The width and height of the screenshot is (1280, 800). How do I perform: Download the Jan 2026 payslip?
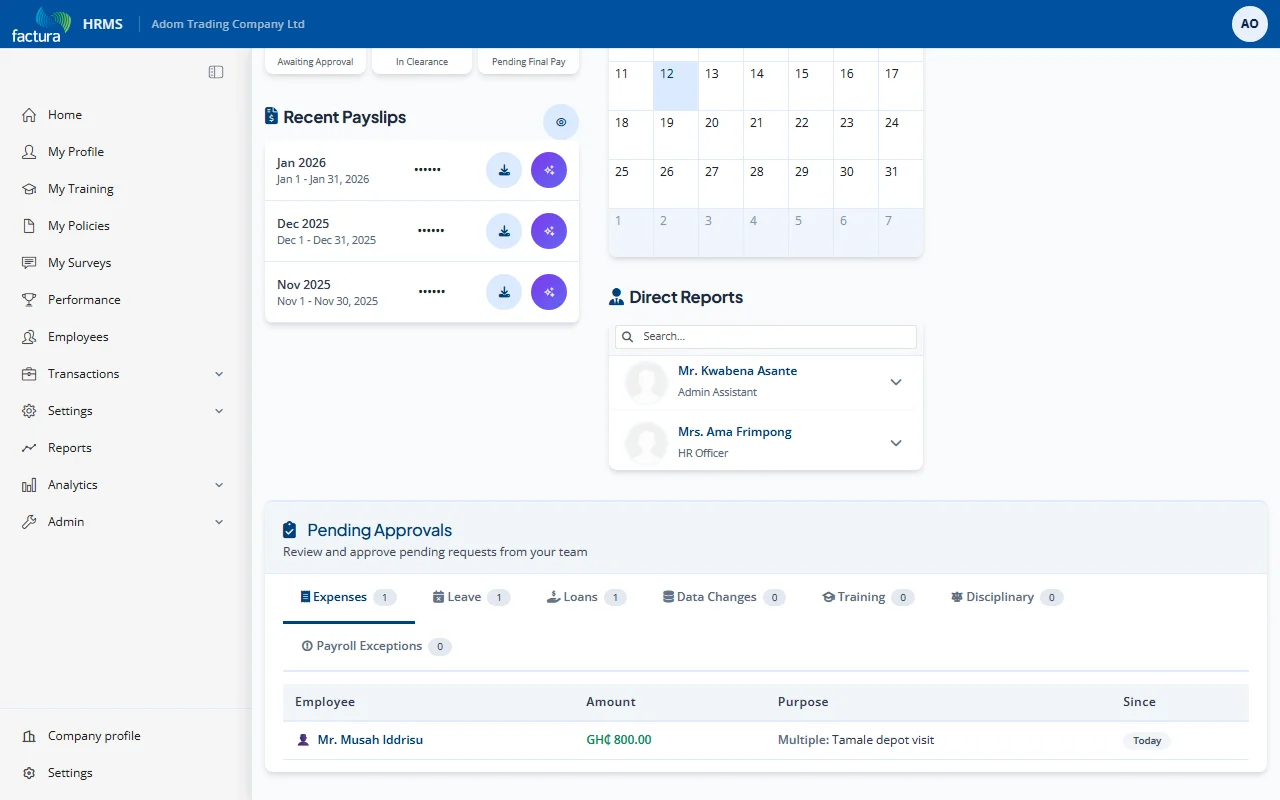[x=504, y=170]
